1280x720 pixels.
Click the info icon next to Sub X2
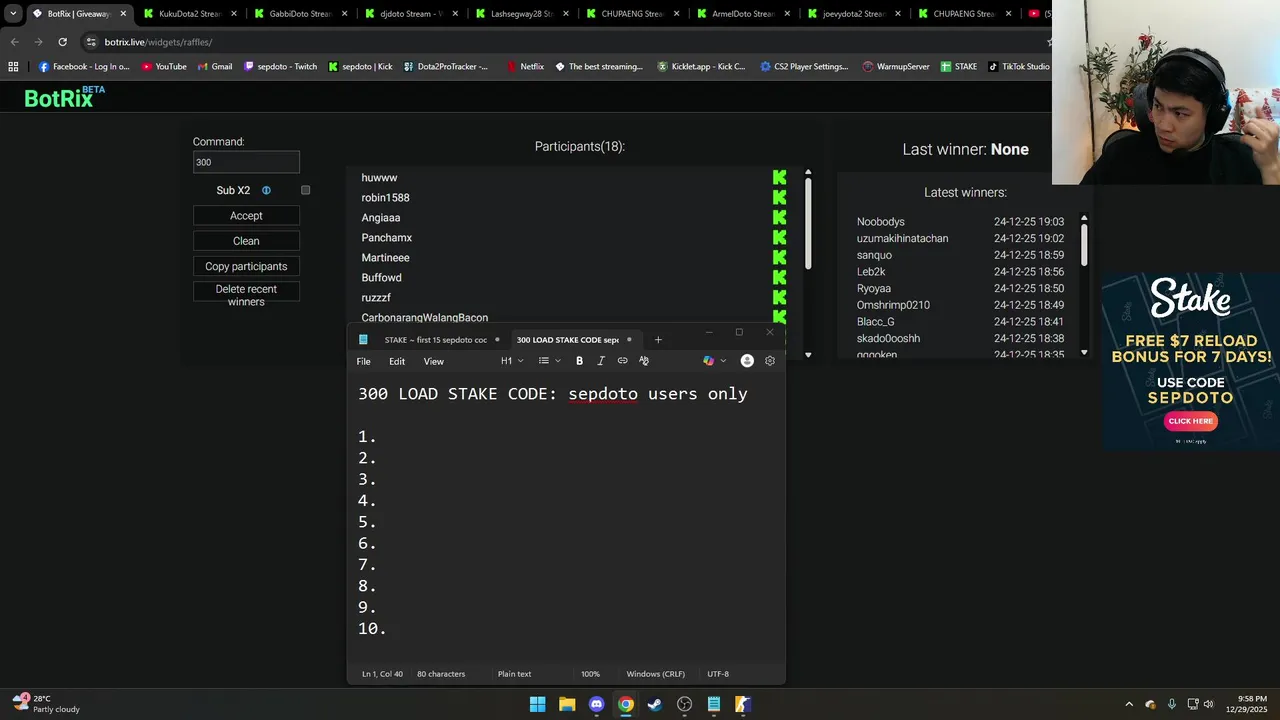266,190
